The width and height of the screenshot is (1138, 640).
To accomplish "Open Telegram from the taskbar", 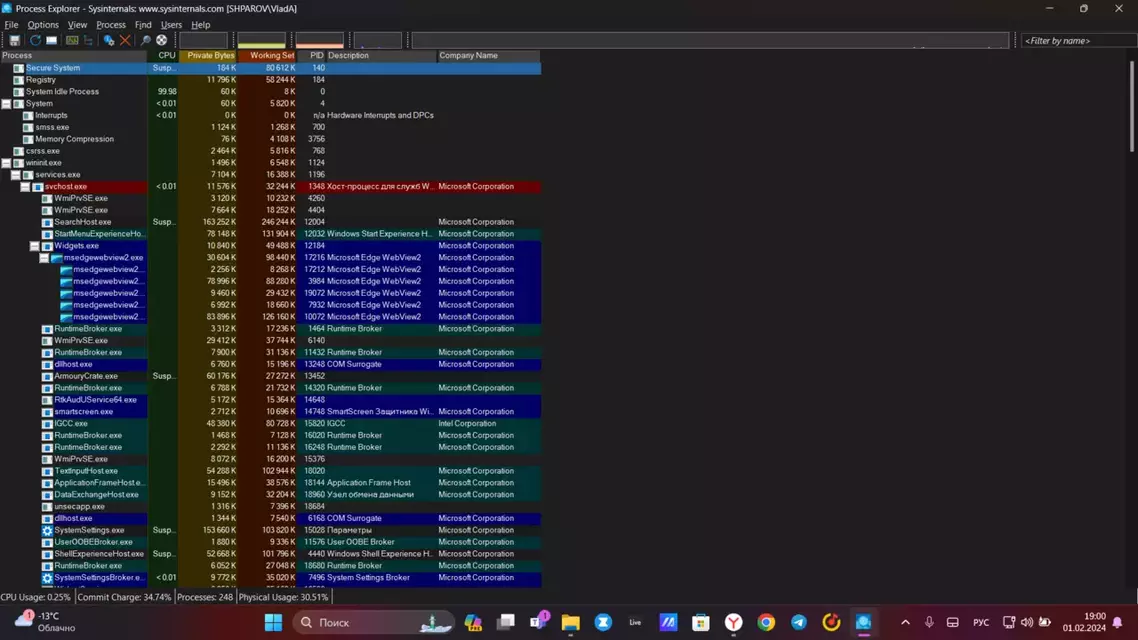I will [x=798, y=623].
